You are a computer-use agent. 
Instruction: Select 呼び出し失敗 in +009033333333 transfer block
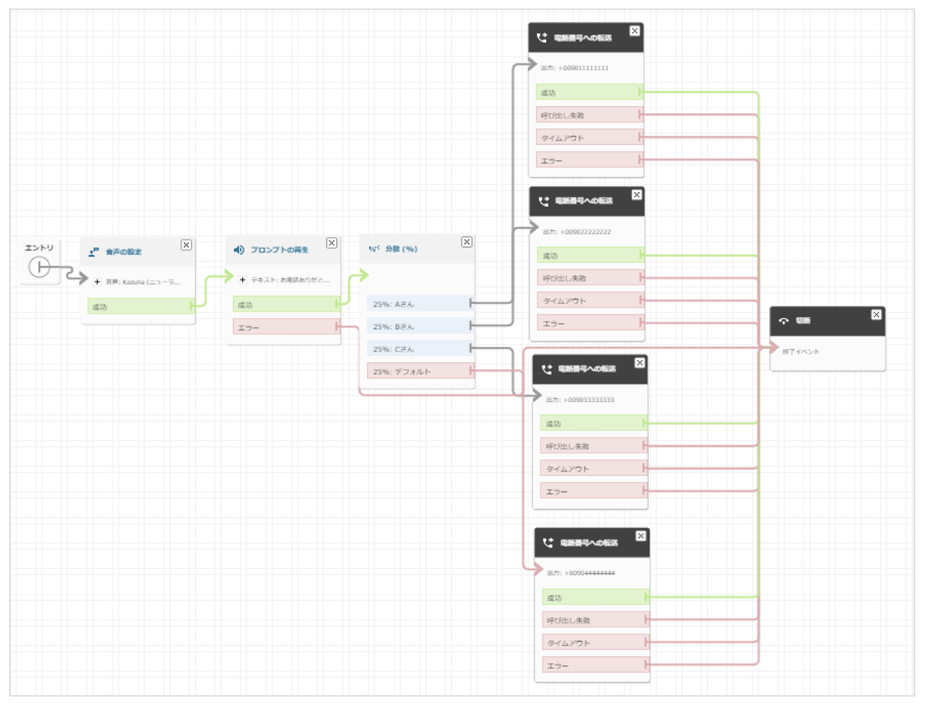pyautogui.click(x=593, y=446)
